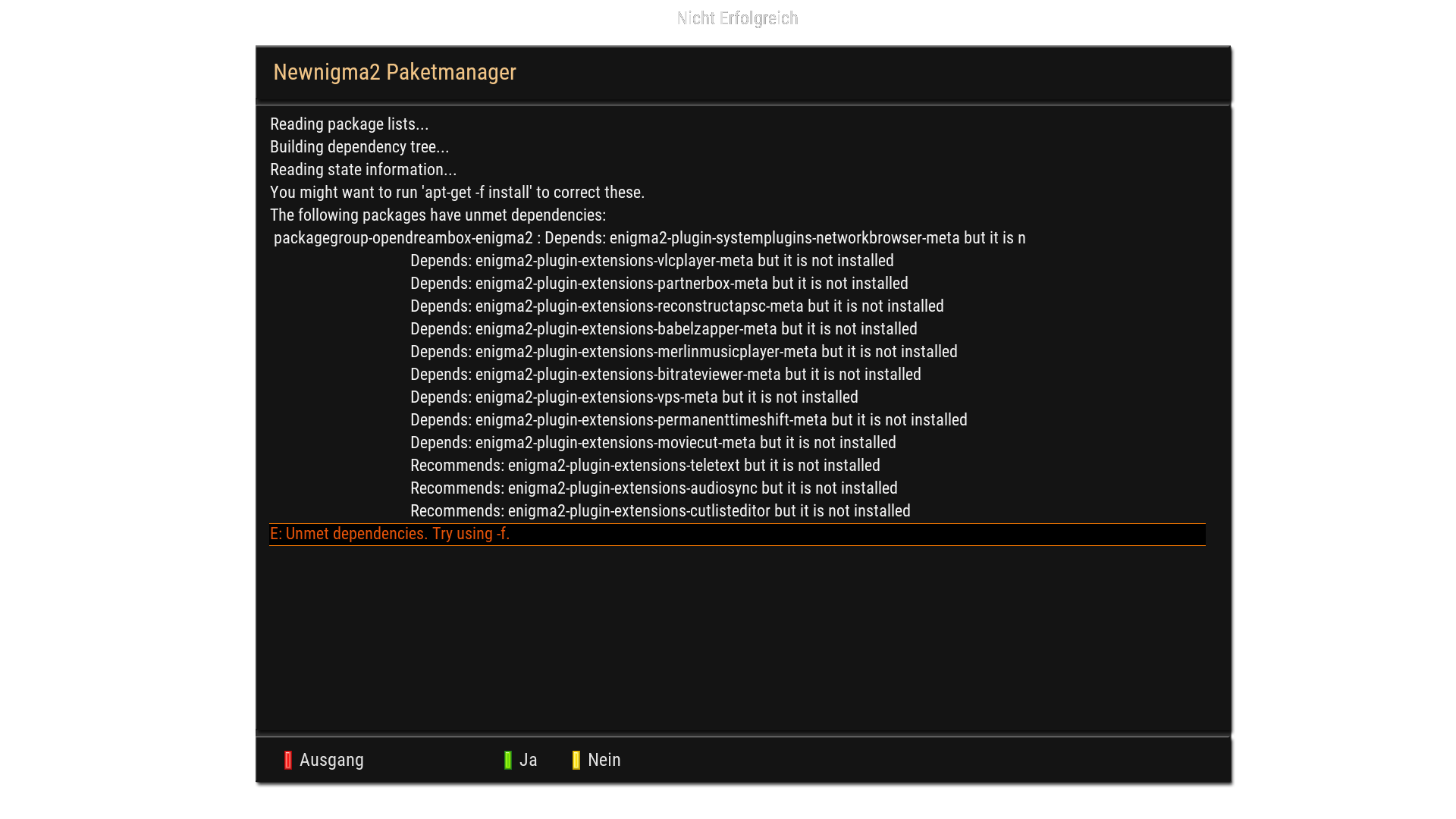The height and width of the screenshot is (819, 1456).
Task: Select the cutlisteditor Recommends line
Action: pyautogui.click(x=661, y=511)
